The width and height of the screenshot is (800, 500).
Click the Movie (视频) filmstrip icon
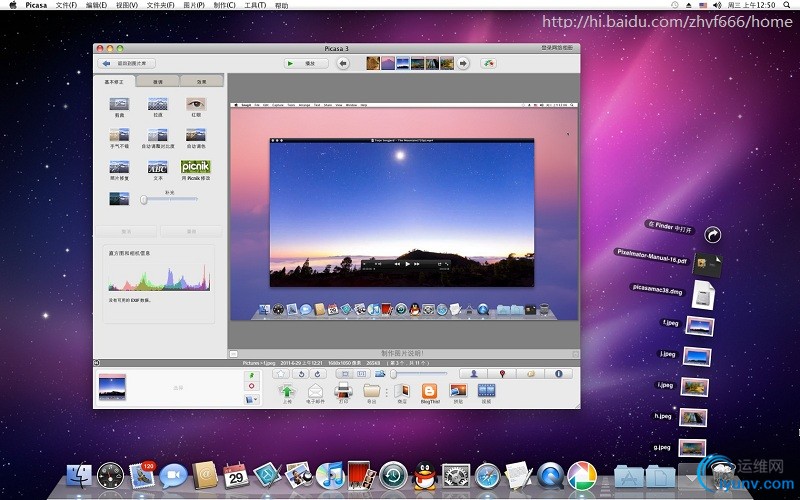click(486, 391)
